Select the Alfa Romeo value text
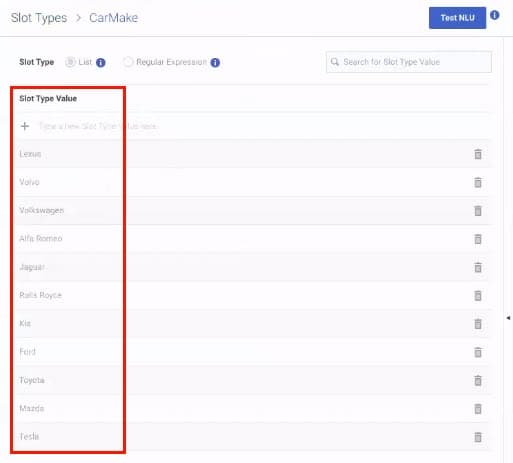 pos(41,238)
